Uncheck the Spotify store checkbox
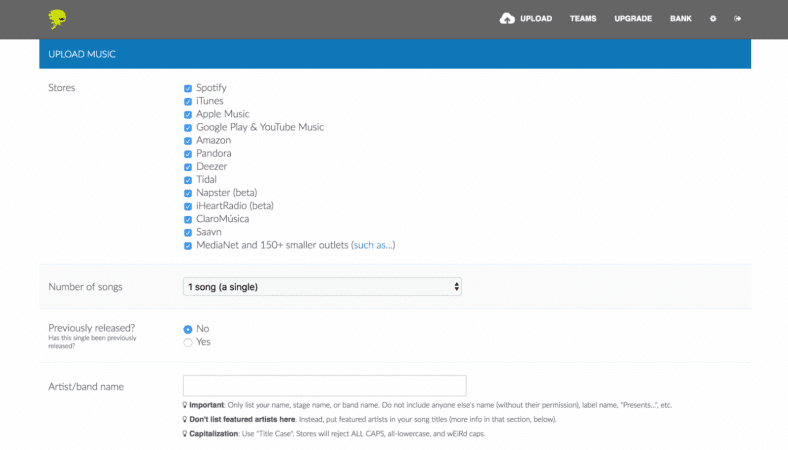This screenshot has width=788, height=450. click(188, 88)
